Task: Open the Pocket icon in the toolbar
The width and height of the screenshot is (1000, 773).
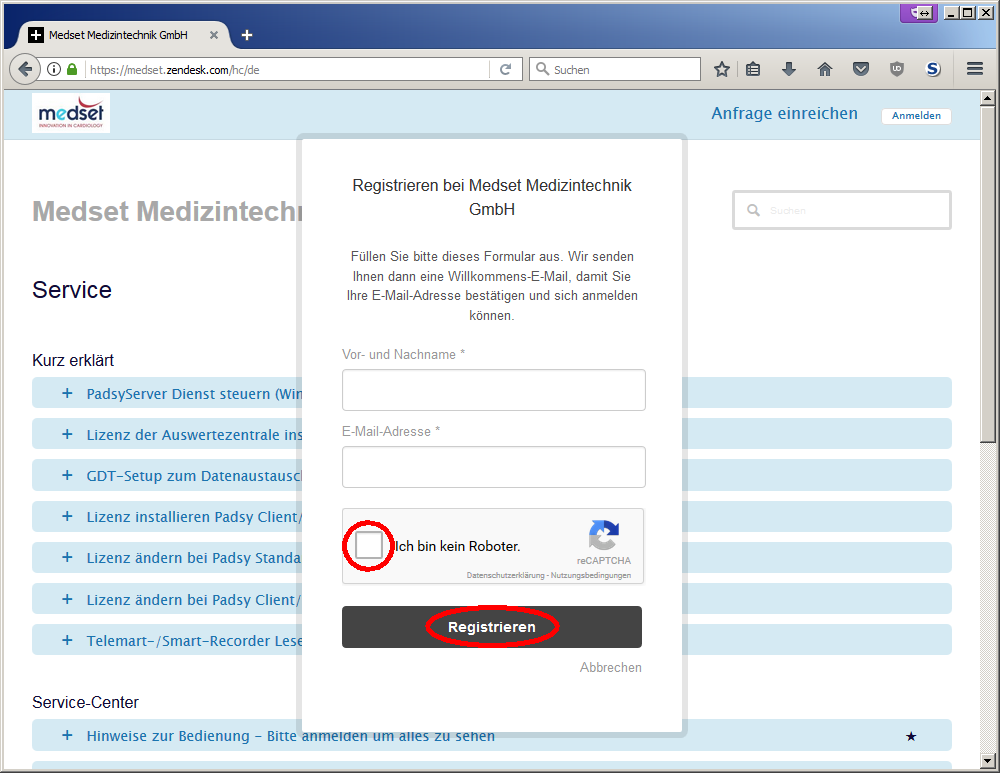Action: click(x=861, y=69)
